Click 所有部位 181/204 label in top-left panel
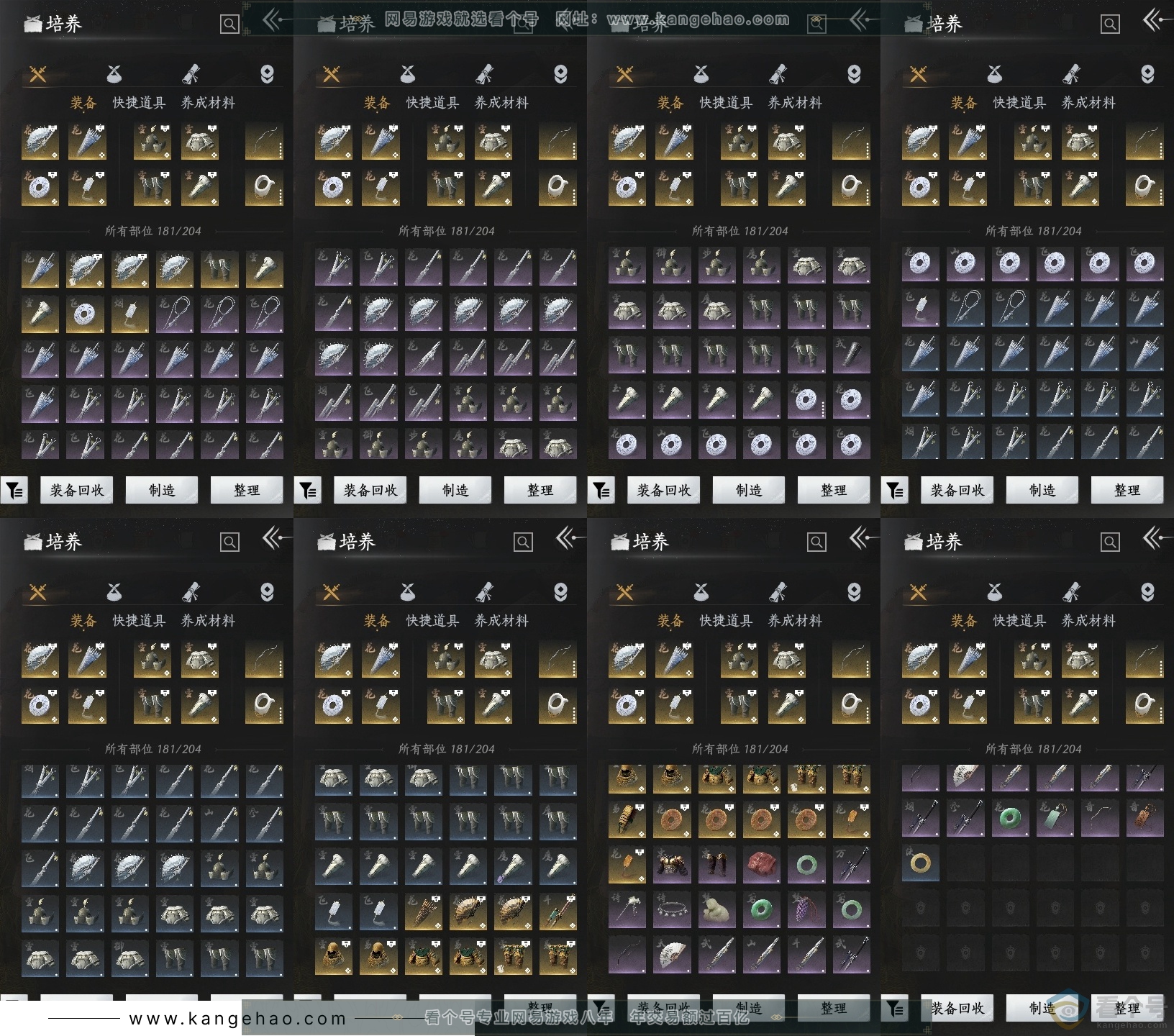 153,231
